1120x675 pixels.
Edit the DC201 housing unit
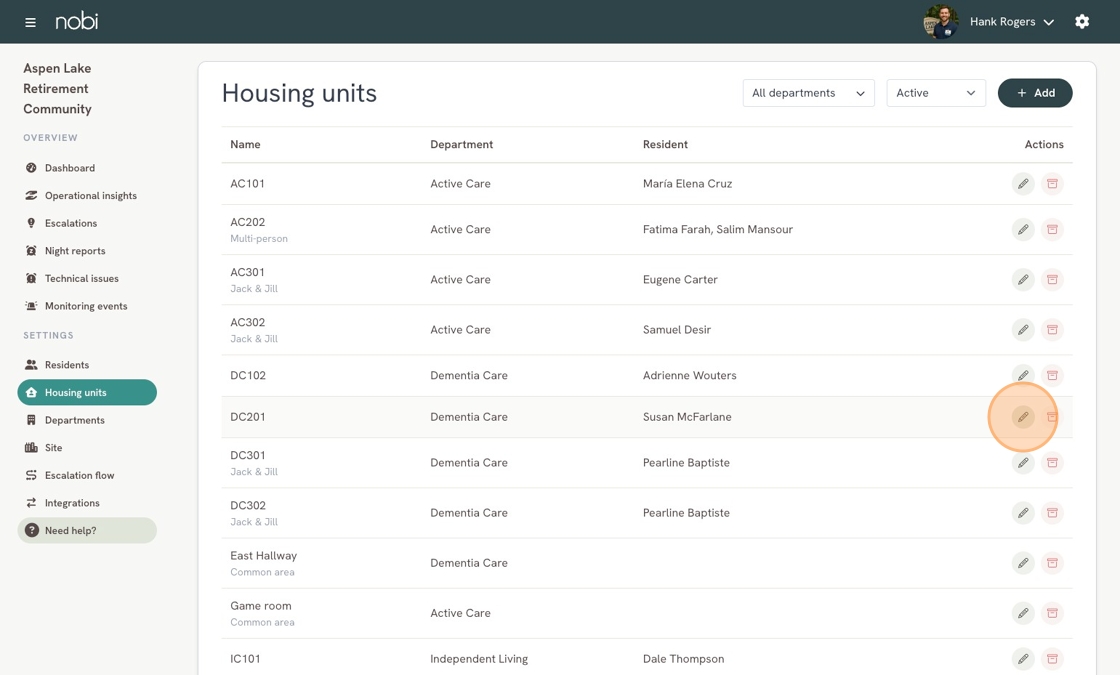[1023, 417]
